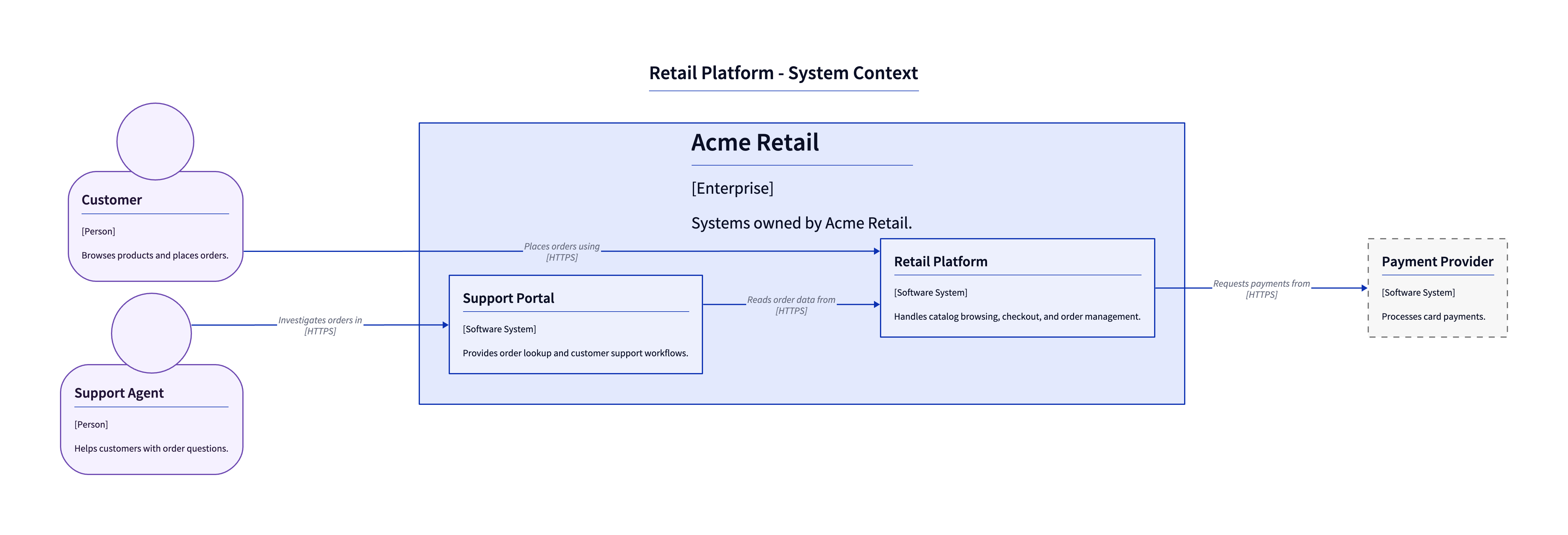Viewport: 1568px width, 535px height.
Task: Click '[Software System]' tag in Support Portal
Action: (x=499, y=329)
